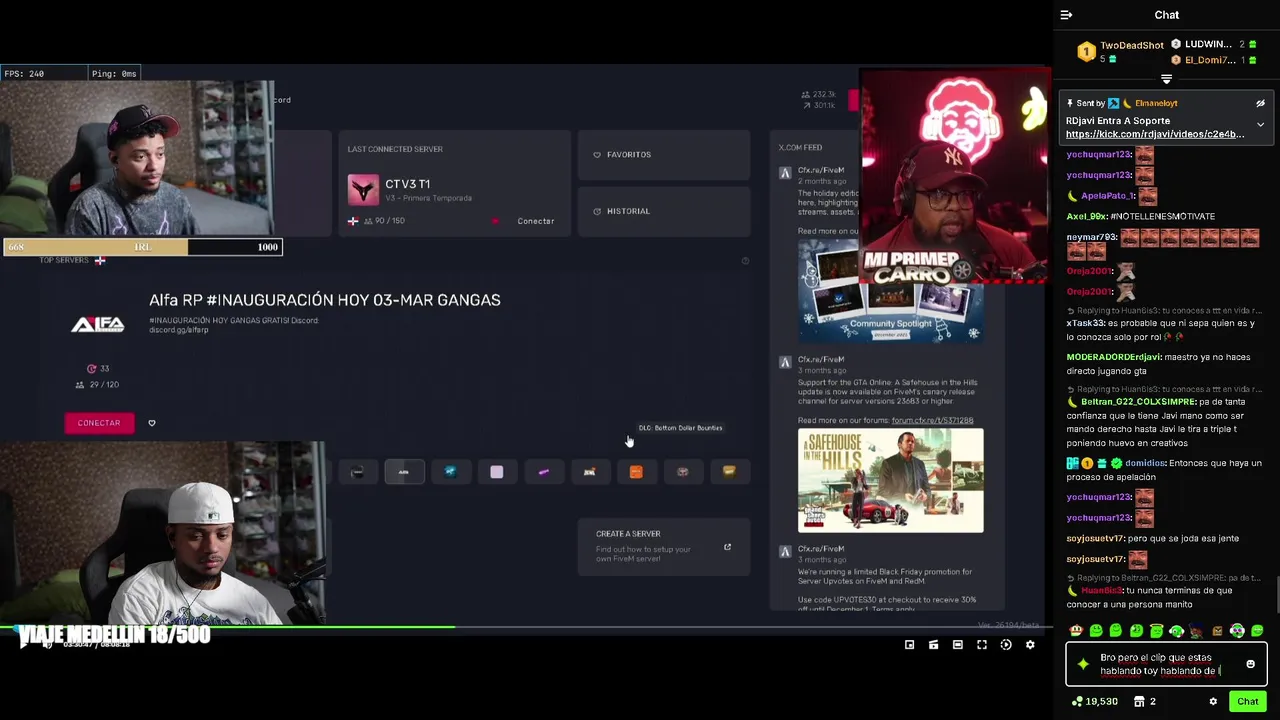Click the LAST CONNECTED SERVER heading
The width and height of the screenshot is (1280, 720).
395,149
